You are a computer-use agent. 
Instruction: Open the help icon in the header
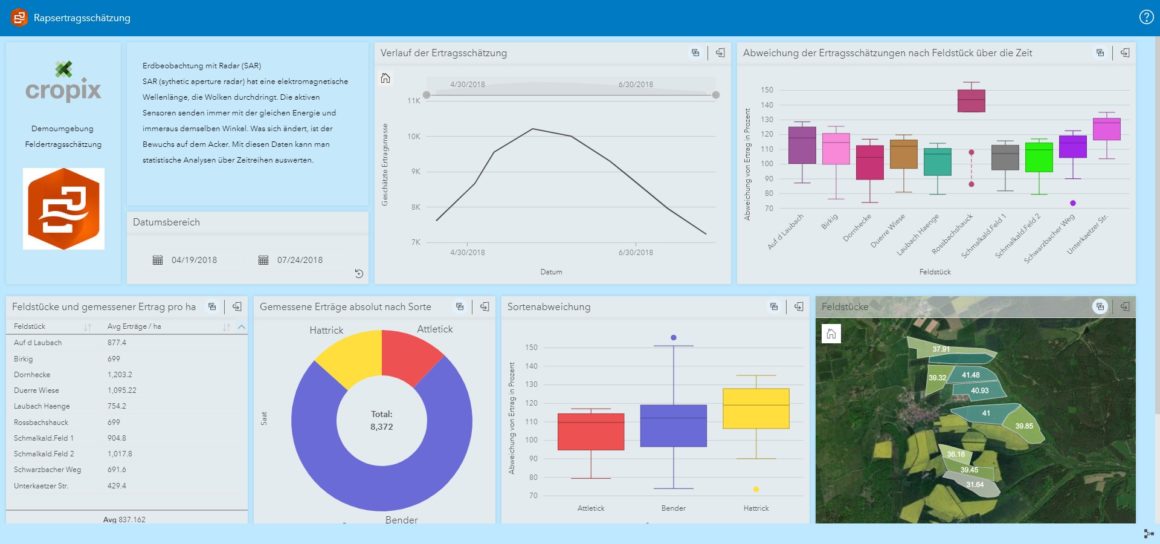(x=1146, y=17)
